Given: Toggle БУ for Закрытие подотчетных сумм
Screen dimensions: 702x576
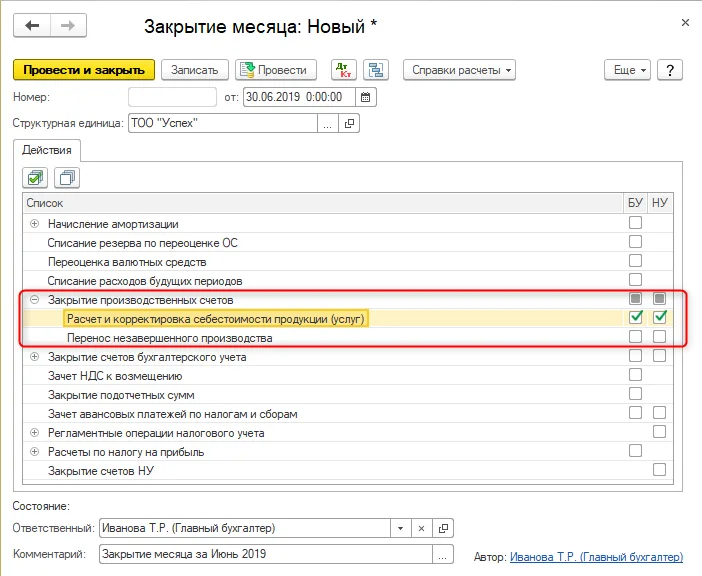Looking at the screenshot, I should click(635, 394).
